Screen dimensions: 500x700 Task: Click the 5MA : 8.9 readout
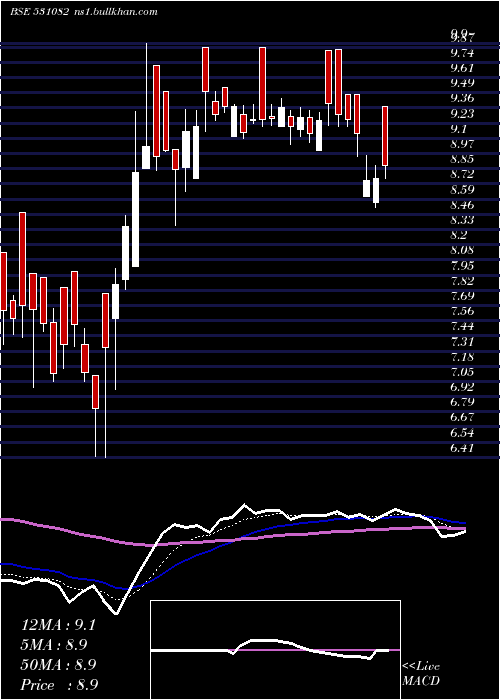click(x=54, y=645)
